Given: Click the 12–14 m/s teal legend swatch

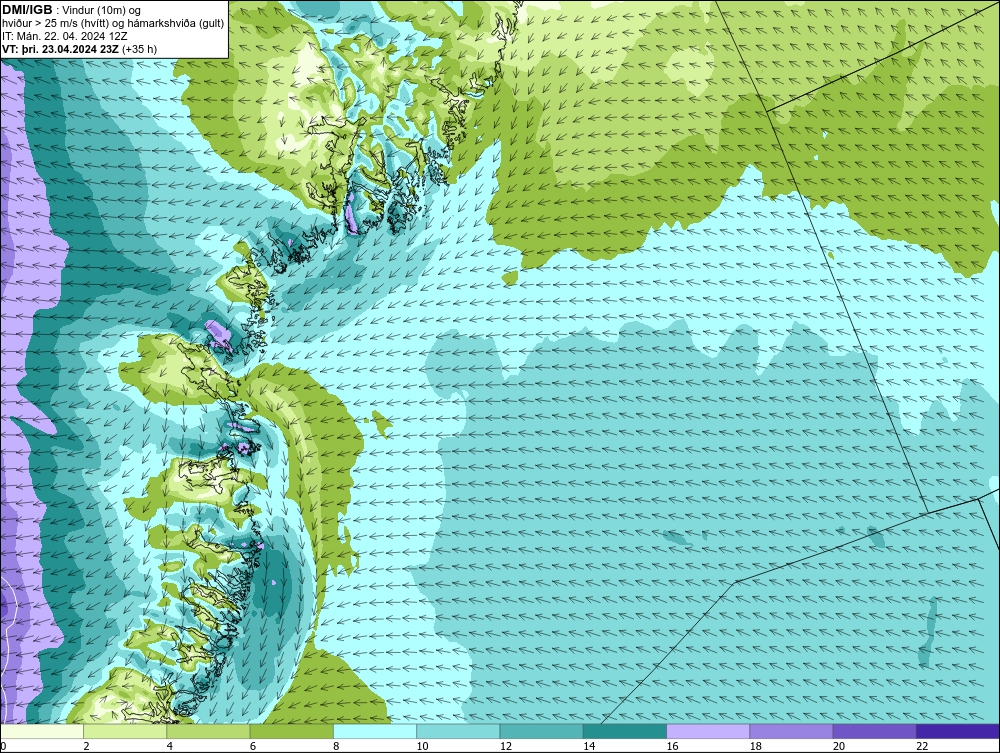Looking at the screenshot, I should (x=541, y=732).
